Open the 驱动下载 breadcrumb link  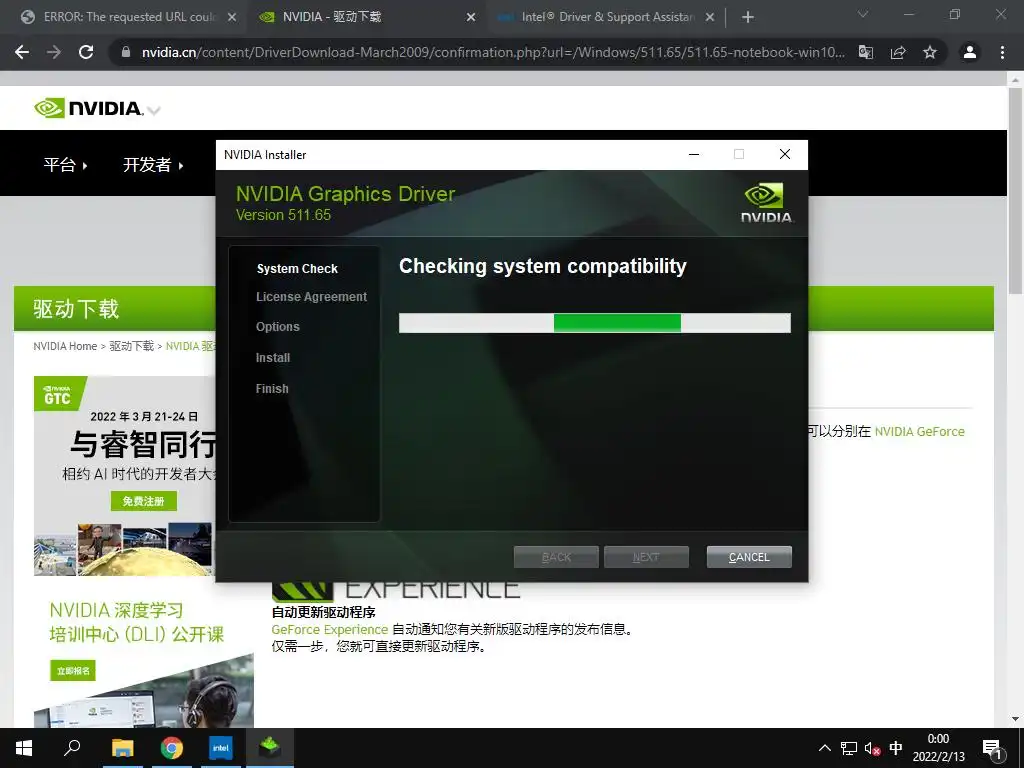tap(131, 346)
